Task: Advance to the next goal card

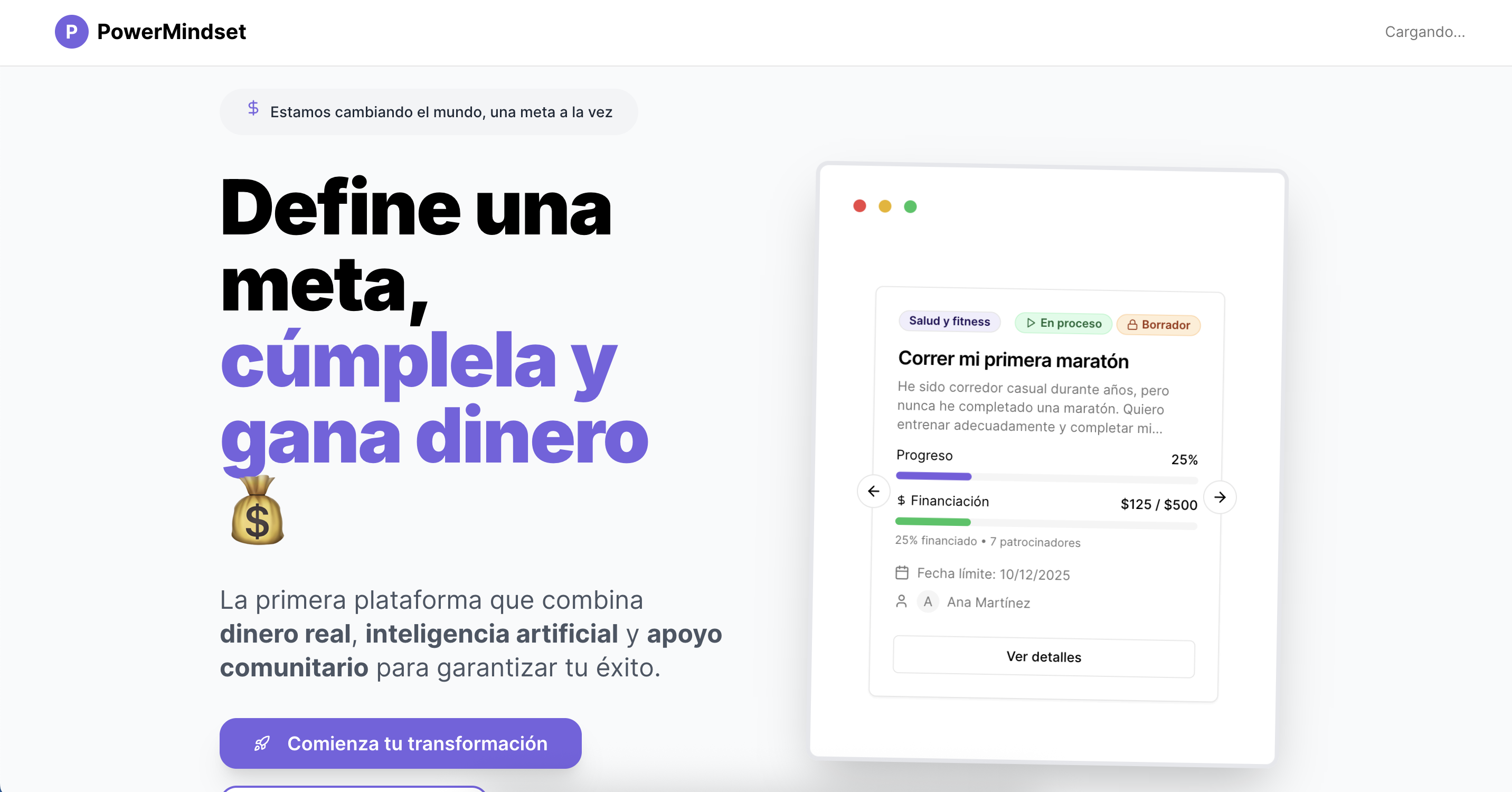Action: coord(1220,497)
